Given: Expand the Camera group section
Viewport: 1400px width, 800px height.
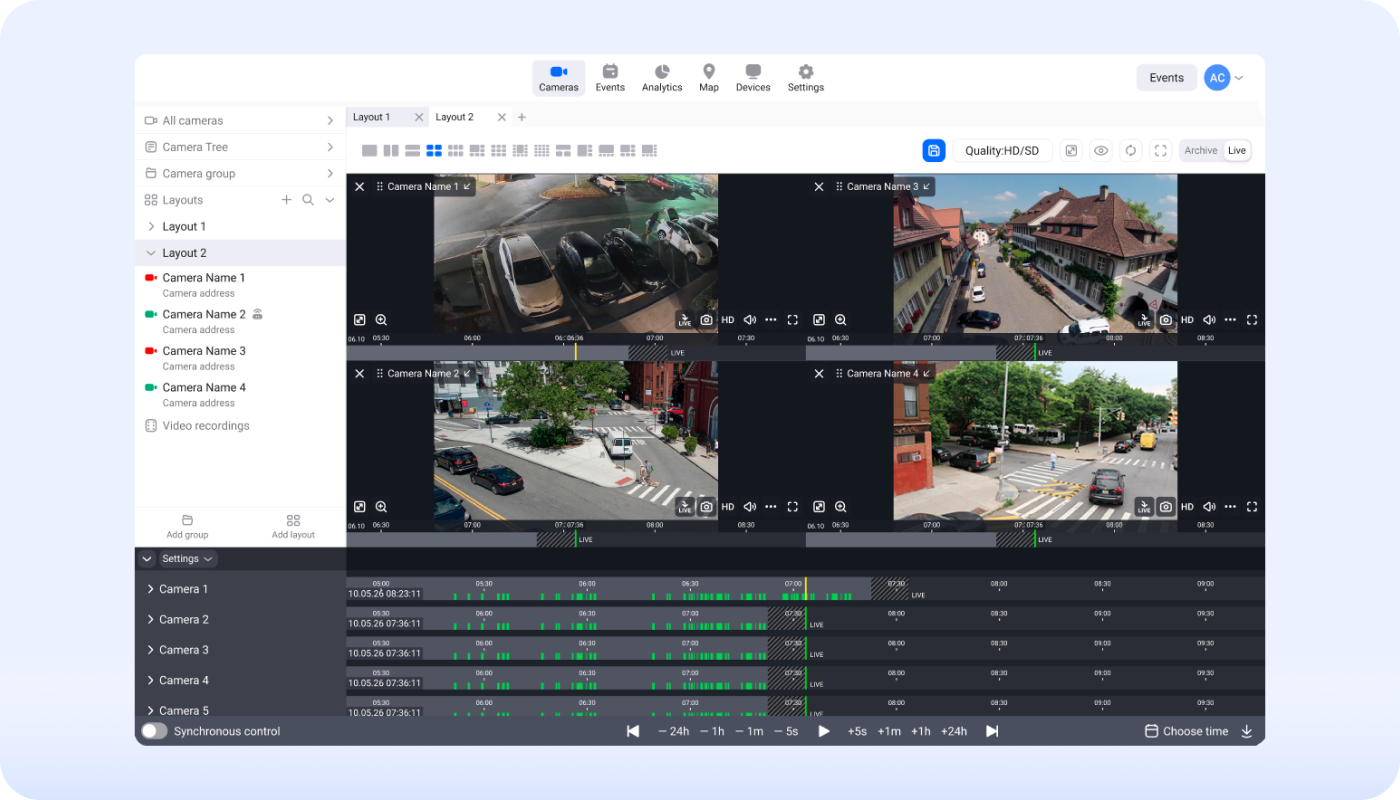Looking at the screenshot, I should [x=240, y=173].
